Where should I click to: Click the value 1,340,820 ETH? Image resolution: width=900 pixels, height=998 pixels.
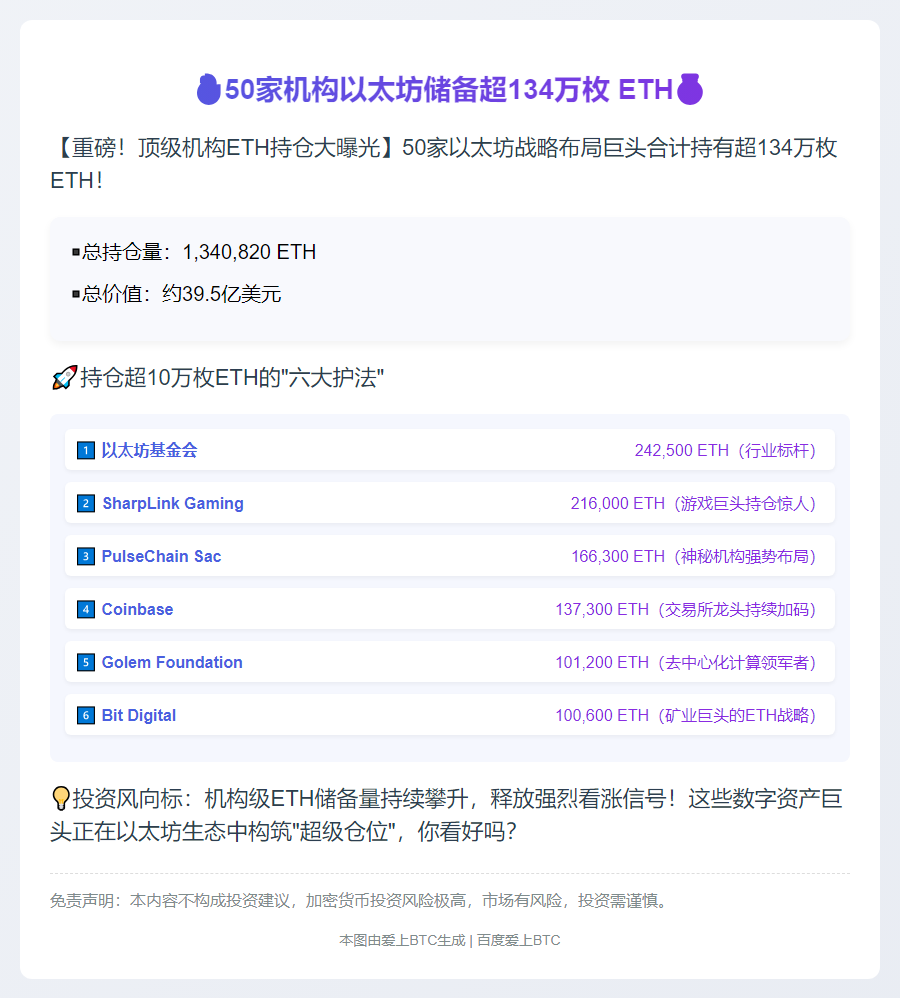tap(249, 252)
